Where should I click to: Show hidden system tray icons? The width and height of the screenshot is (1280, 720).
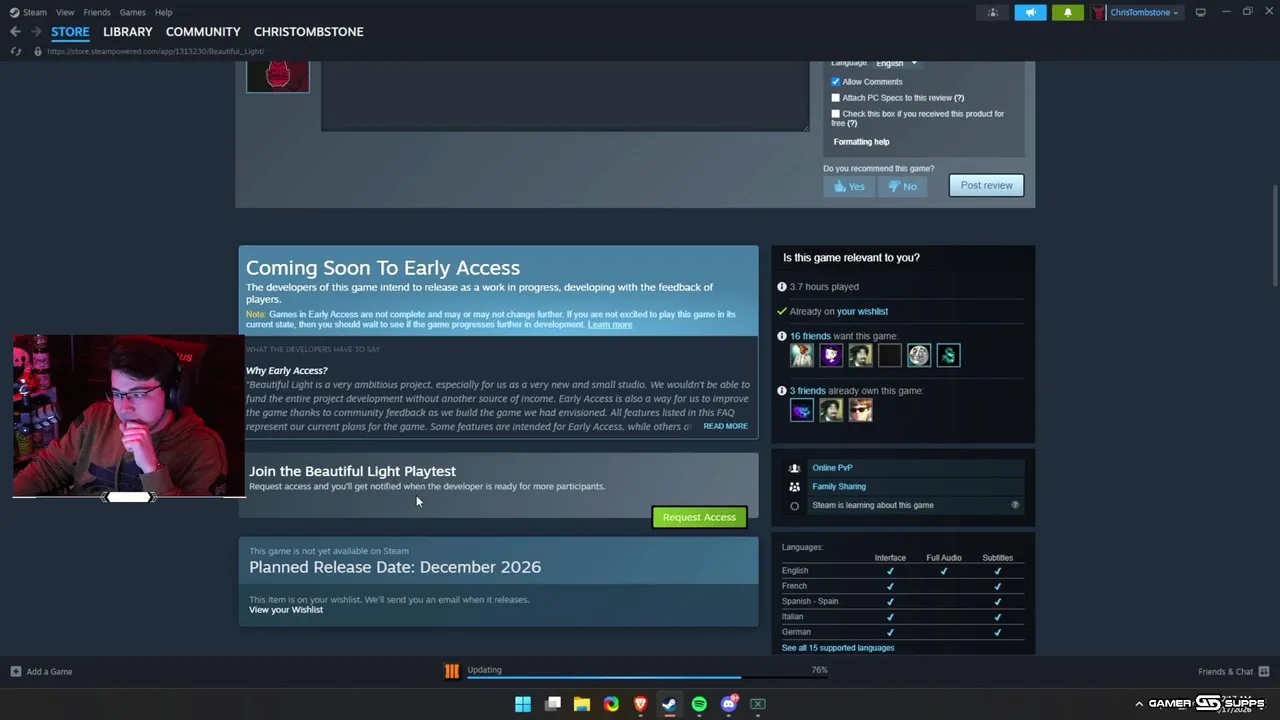pos(1139,704)
